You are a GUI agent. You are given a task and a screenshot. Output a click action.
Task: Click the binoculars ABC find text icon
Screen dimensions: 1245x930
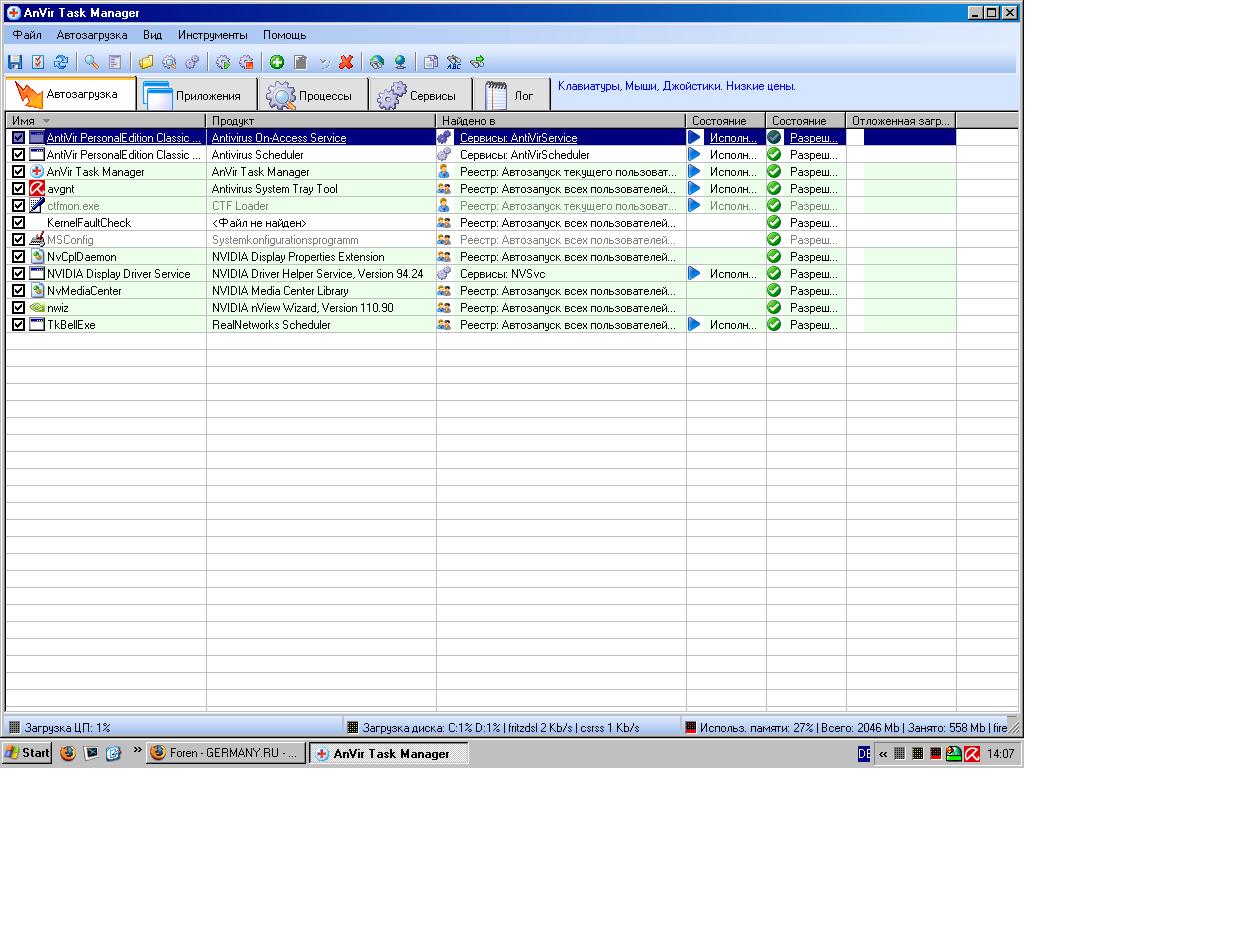pyautogui.click(x=454, y=62)
